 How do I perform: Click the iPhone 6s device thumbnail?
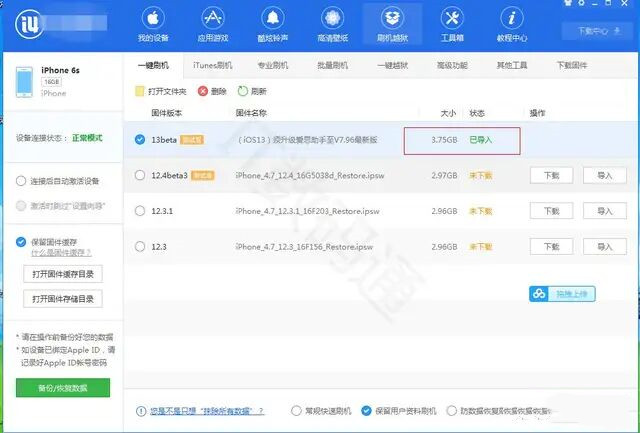(x=24, y=82)
